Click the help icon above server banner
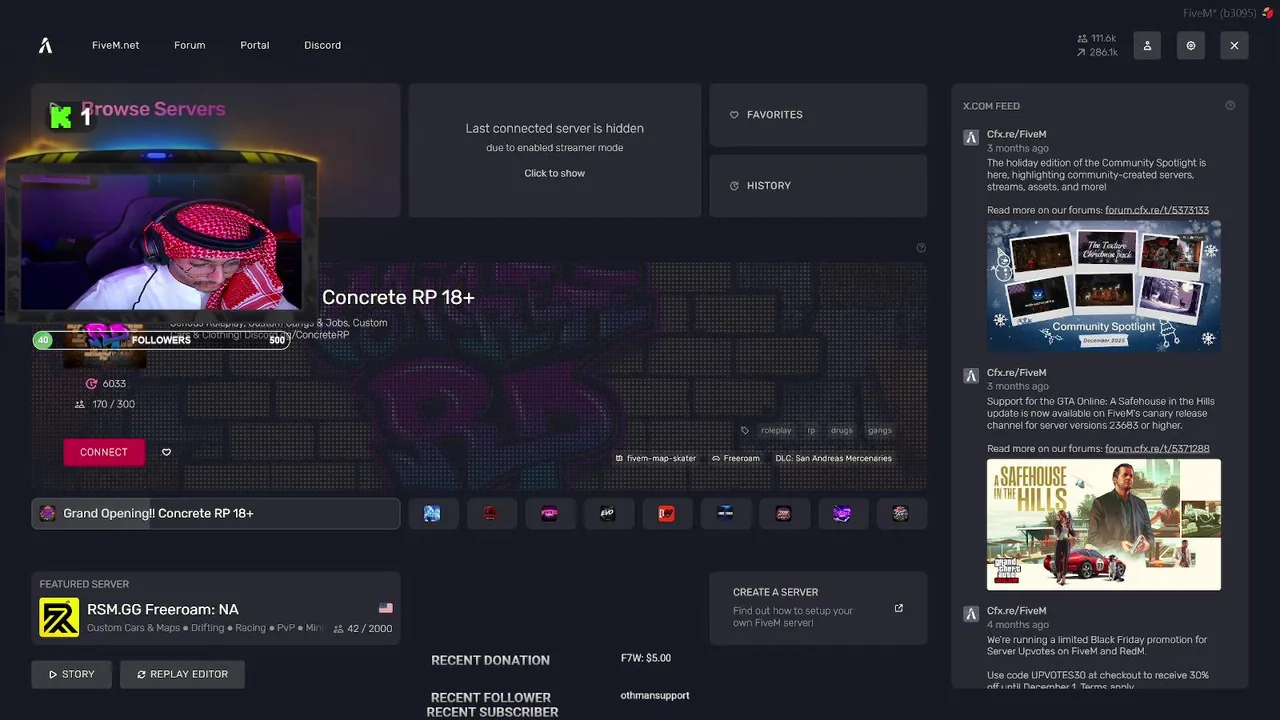Viewport: 1280px width, 720px height. pos(921,248)
